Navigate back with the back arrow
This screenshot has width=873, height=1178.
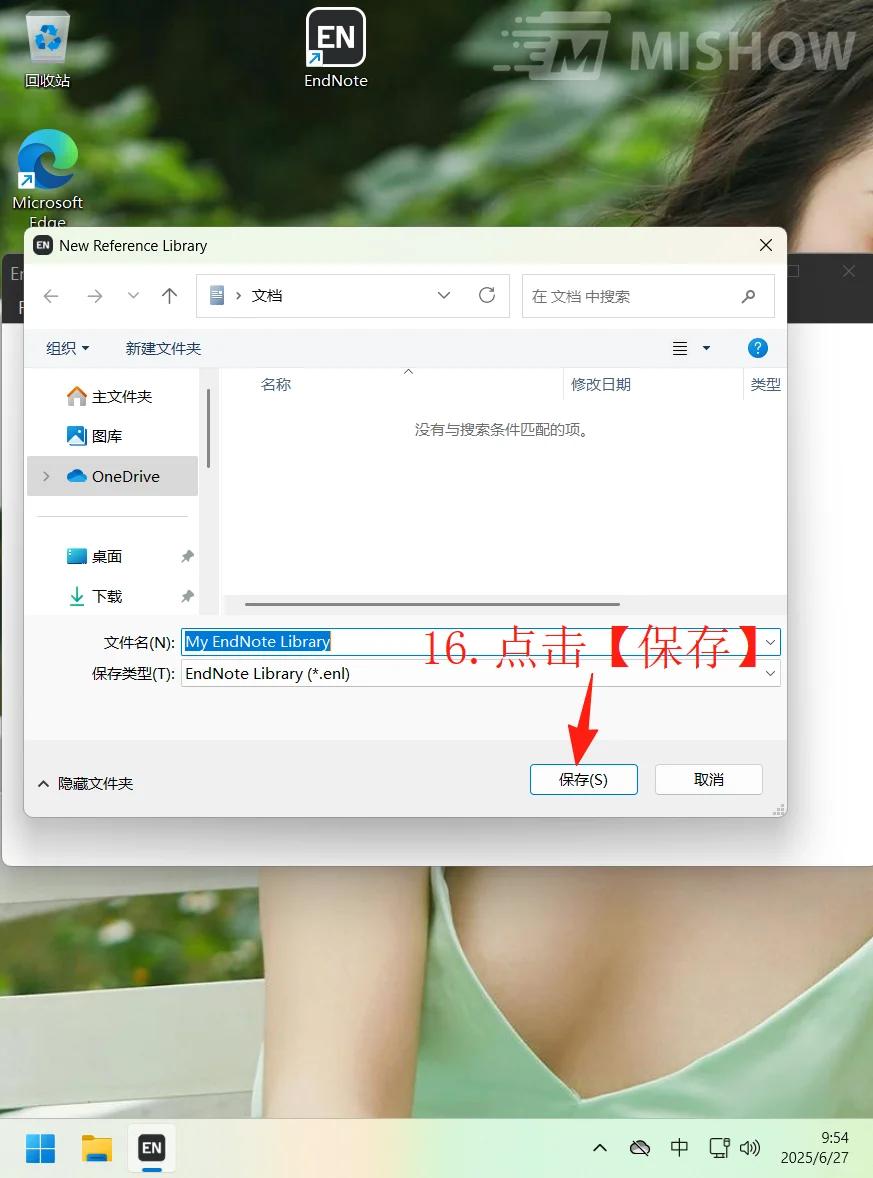[50, 295]
